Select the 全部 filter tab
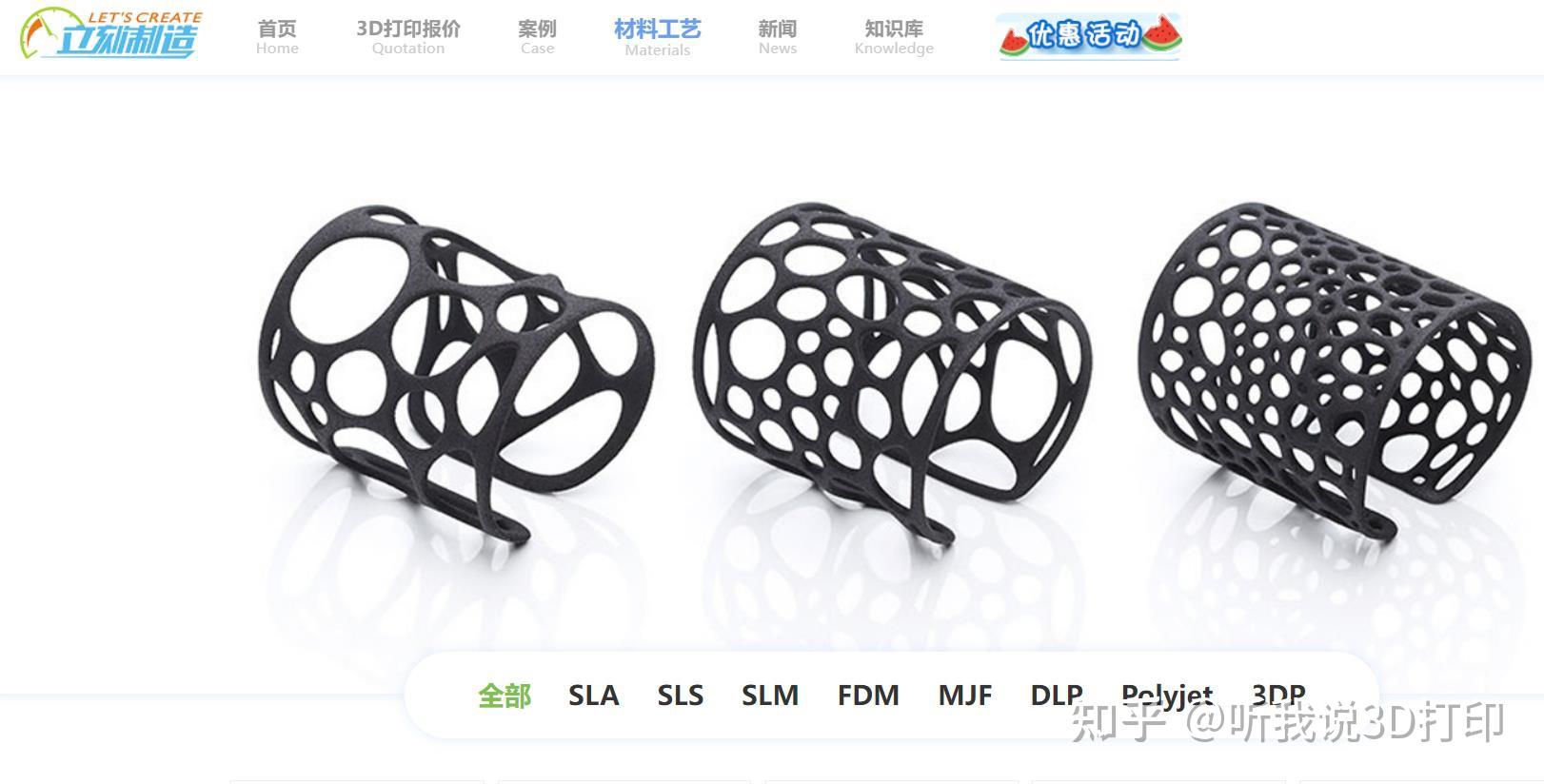Screen dimensions: 1544x784 coord(505,696)
